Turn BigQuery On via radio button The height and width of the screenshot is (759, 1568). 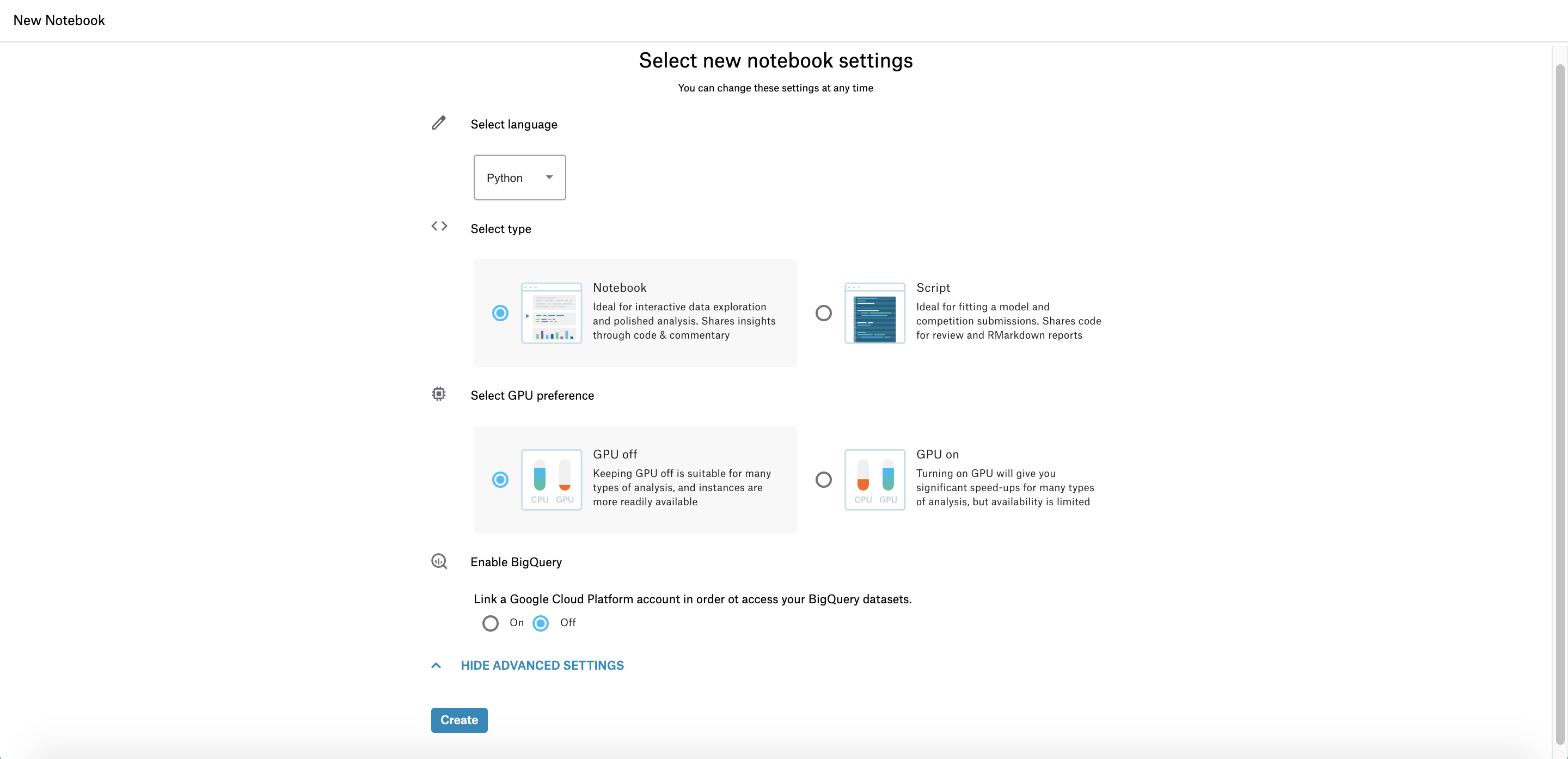[490, 623]
